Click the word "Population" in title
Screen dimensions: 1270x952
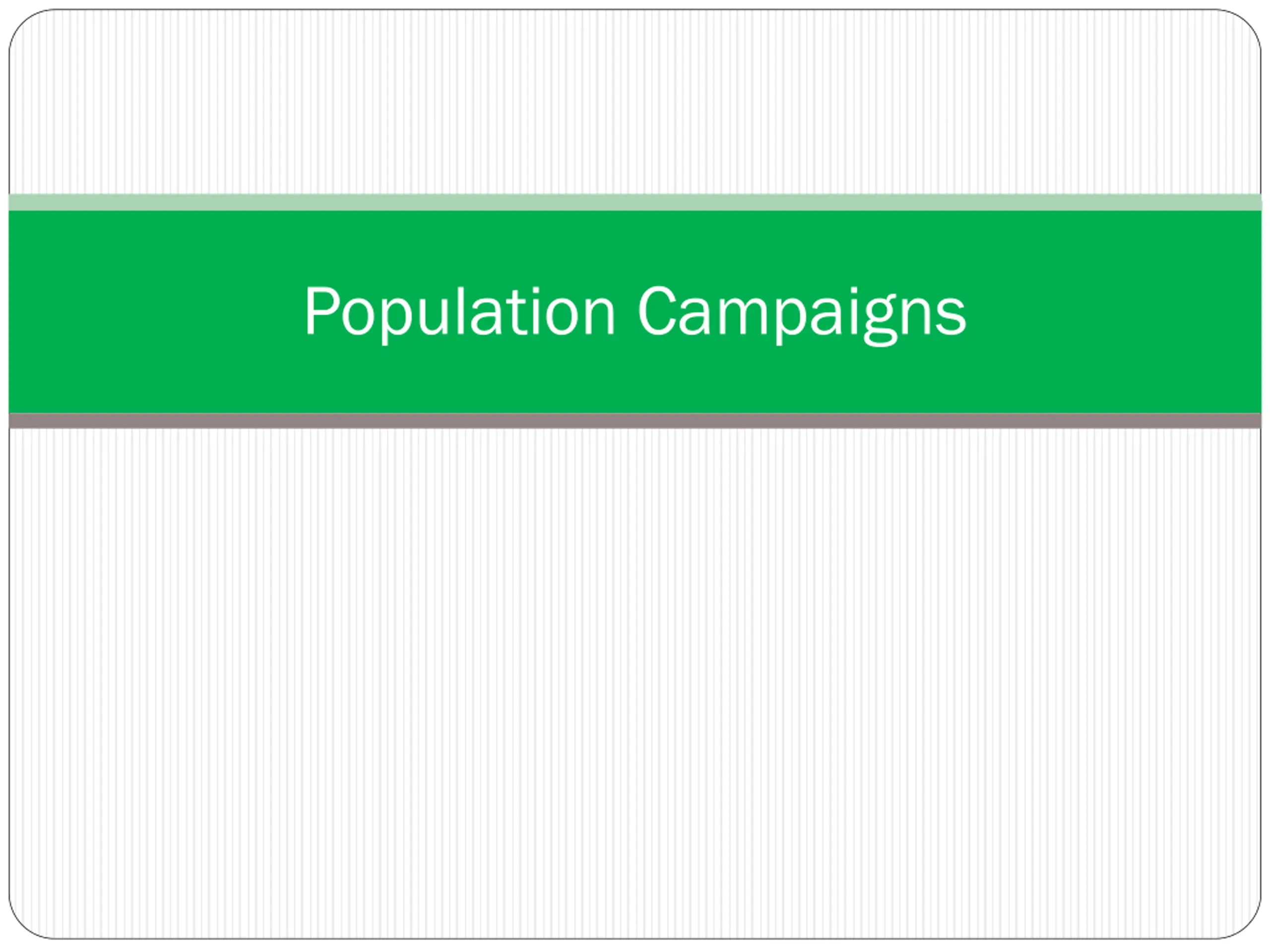coord(460,314)
